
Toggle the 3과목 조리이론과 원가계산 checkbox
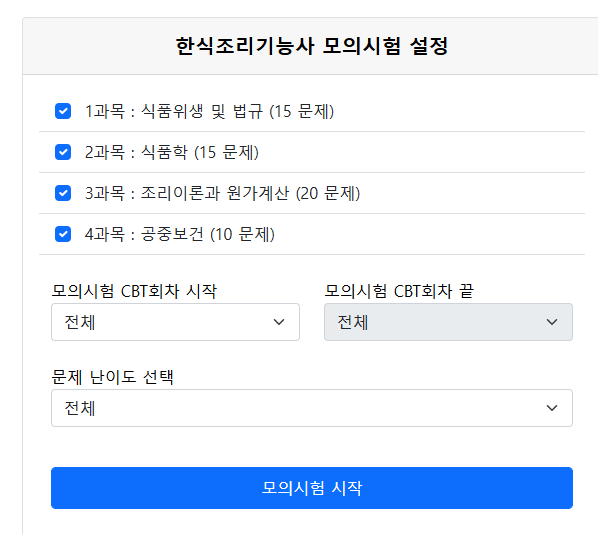click(x=63, y=193)
